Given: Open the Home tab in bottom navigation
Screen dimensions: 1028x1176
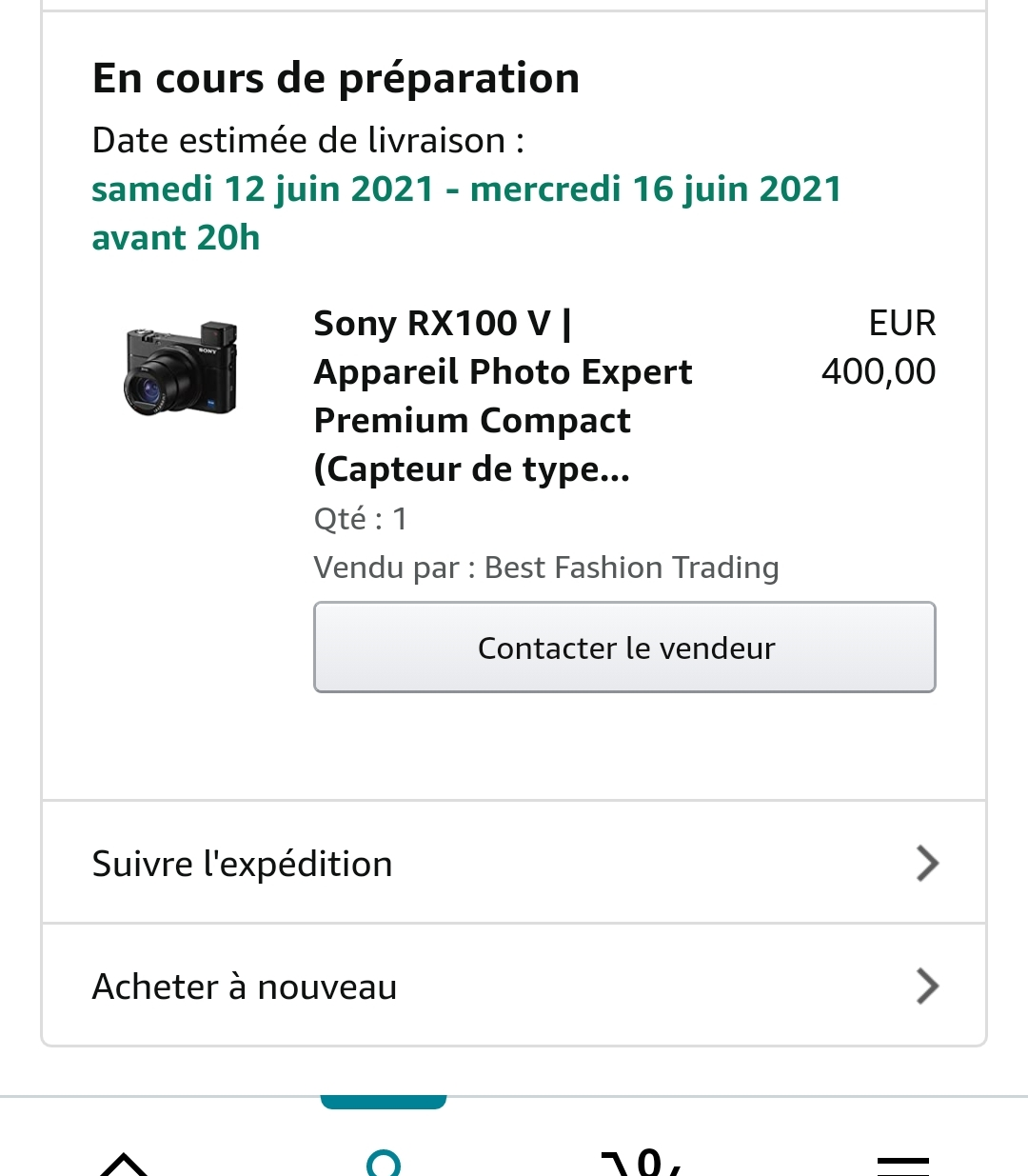Looking at the screenshot, I should (x=124, y=1162).
